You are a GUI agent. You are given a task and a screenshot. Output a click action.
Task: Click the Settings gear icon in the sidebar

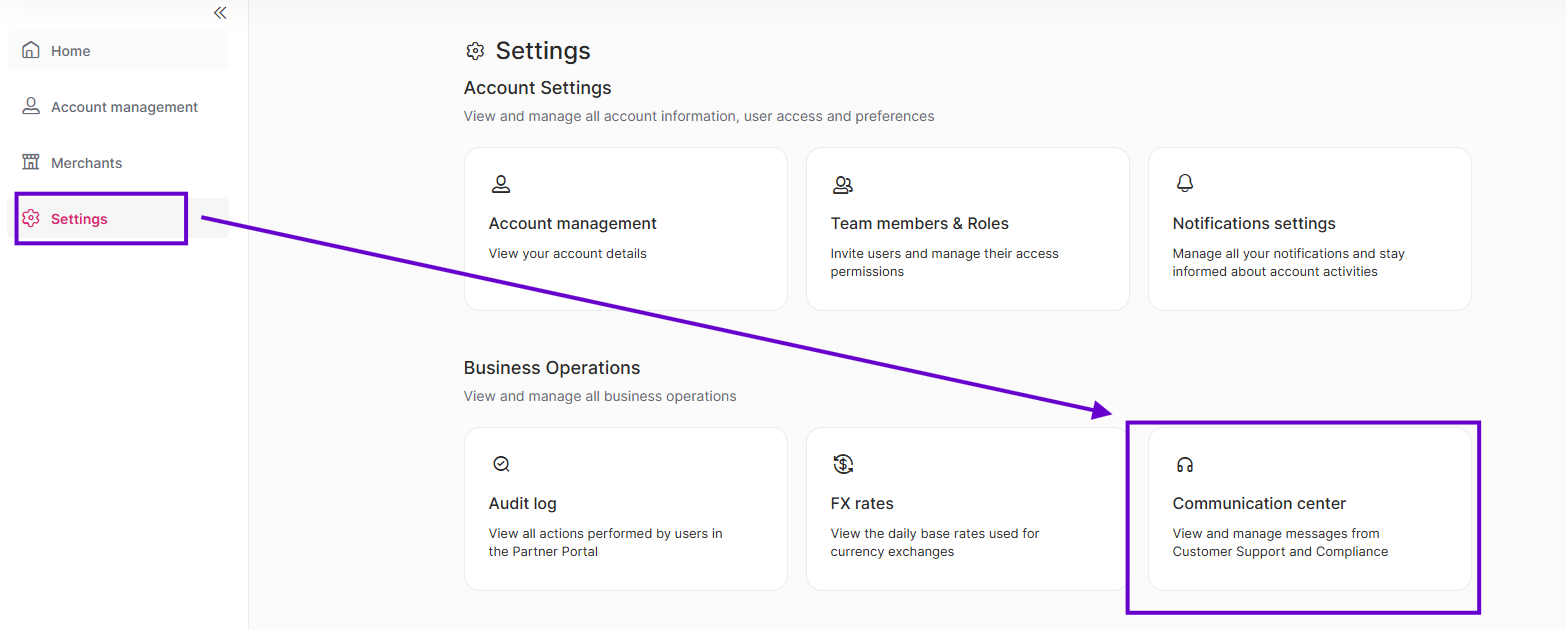[x=31, y=218]
